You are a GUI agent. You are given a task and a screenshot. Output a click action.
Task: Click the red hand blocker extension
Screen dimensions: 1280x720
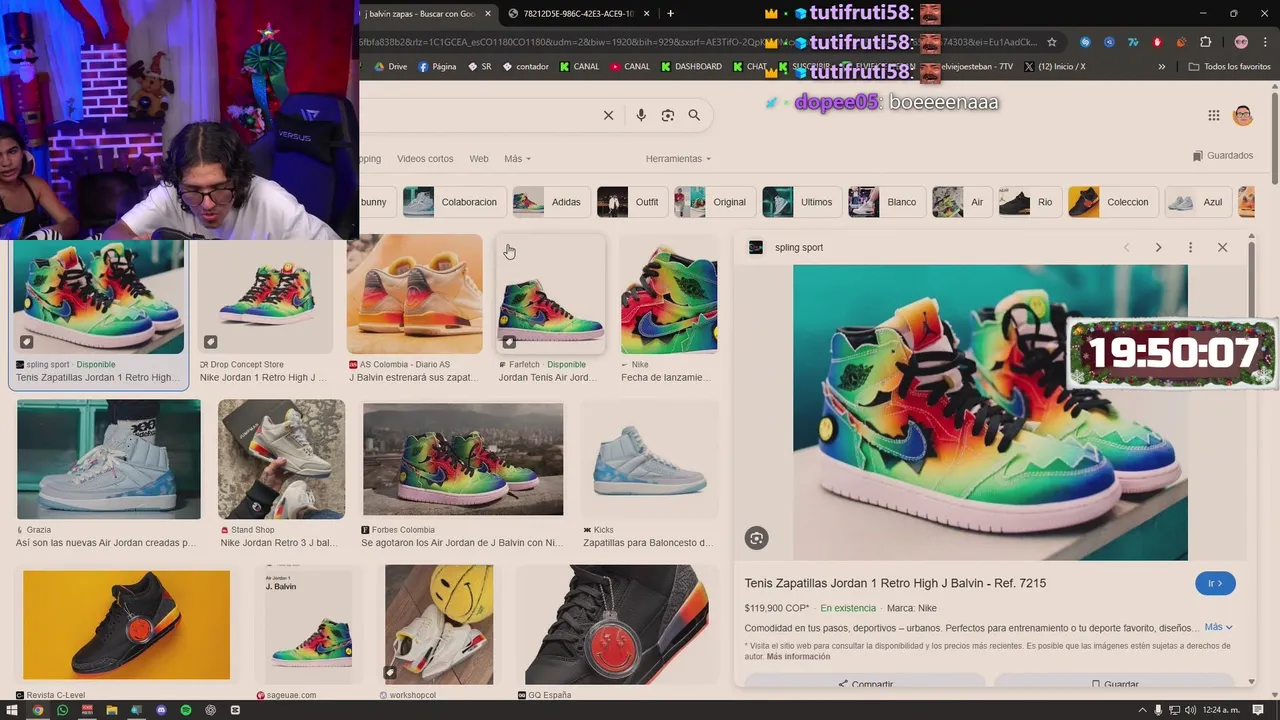[1157, 42]
